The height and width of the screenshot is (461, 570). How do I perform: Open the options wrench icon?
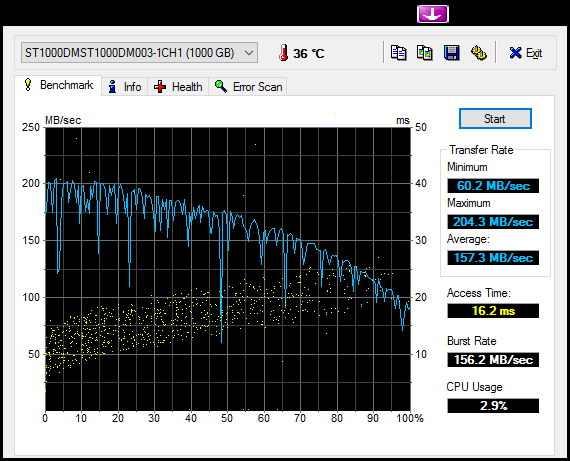click(479, 53)
